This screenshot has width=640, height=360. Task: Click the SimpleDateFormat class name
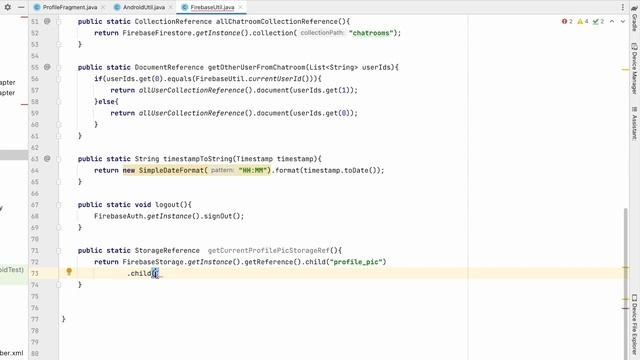pos(171,170)
